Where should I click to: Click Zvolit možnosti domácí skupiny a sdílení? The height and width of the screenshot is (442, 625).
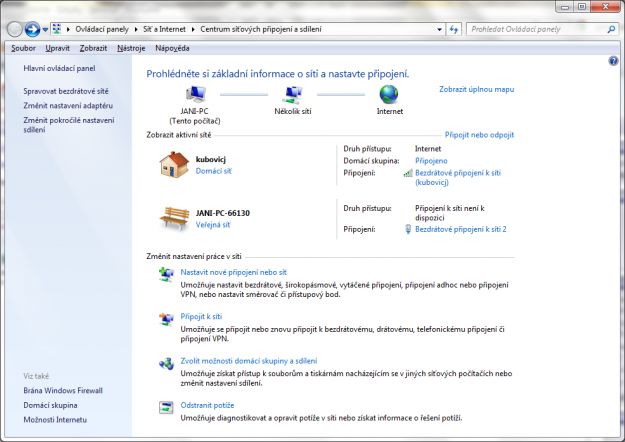click(249, 361)
